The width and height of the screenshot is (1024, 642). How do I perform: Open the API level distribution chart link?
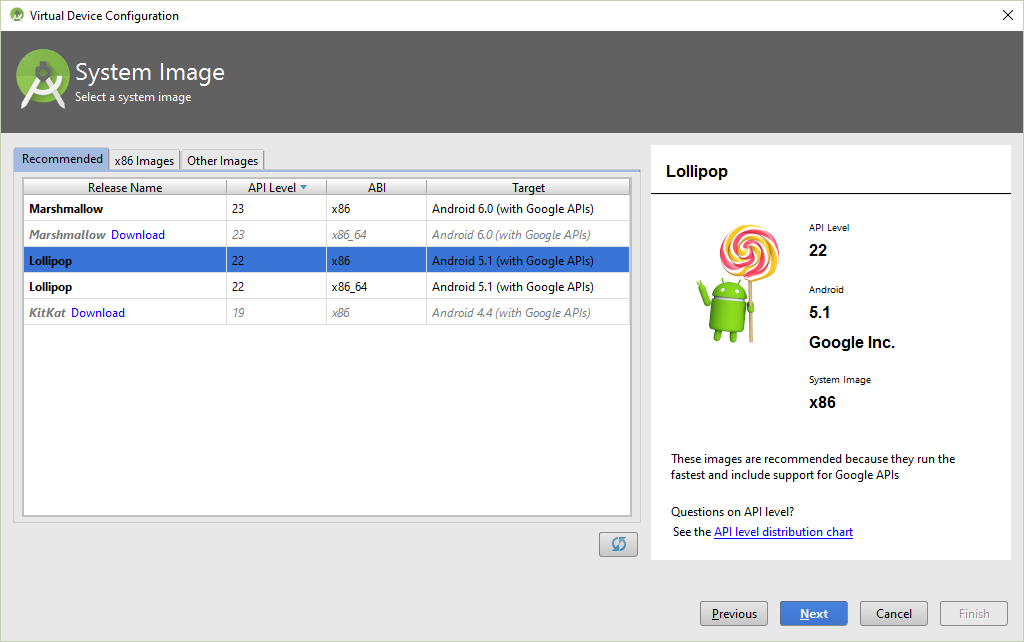783,532
